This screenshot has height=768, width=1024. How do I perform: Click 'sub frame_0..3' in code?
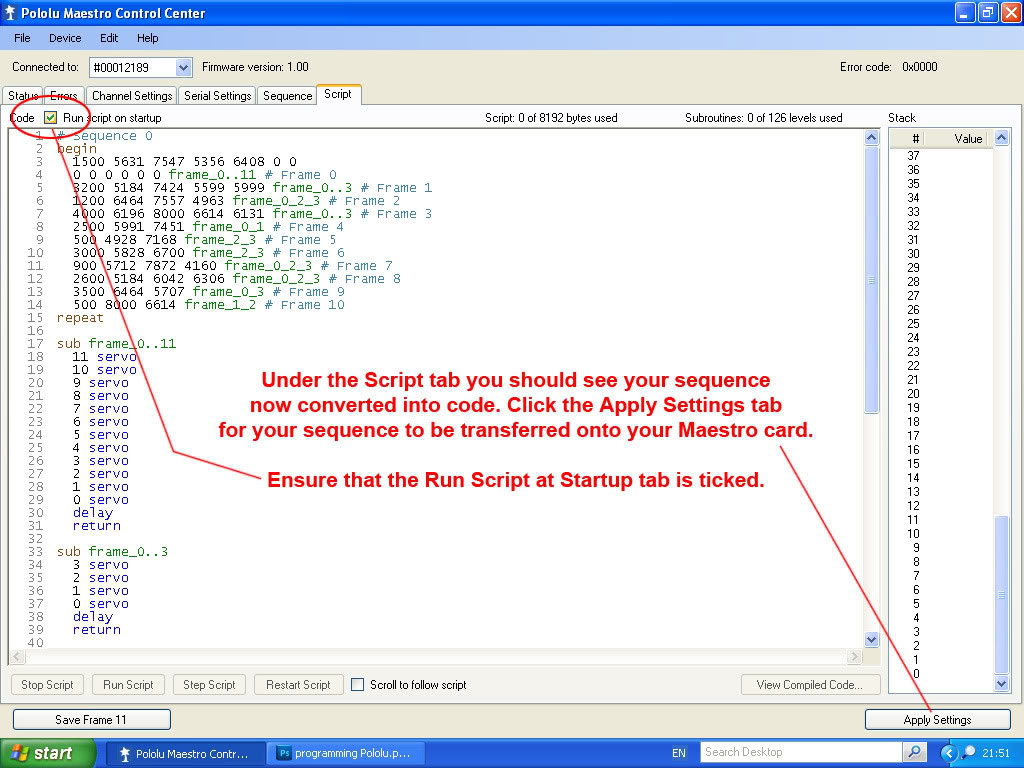[x=112, y=552]
